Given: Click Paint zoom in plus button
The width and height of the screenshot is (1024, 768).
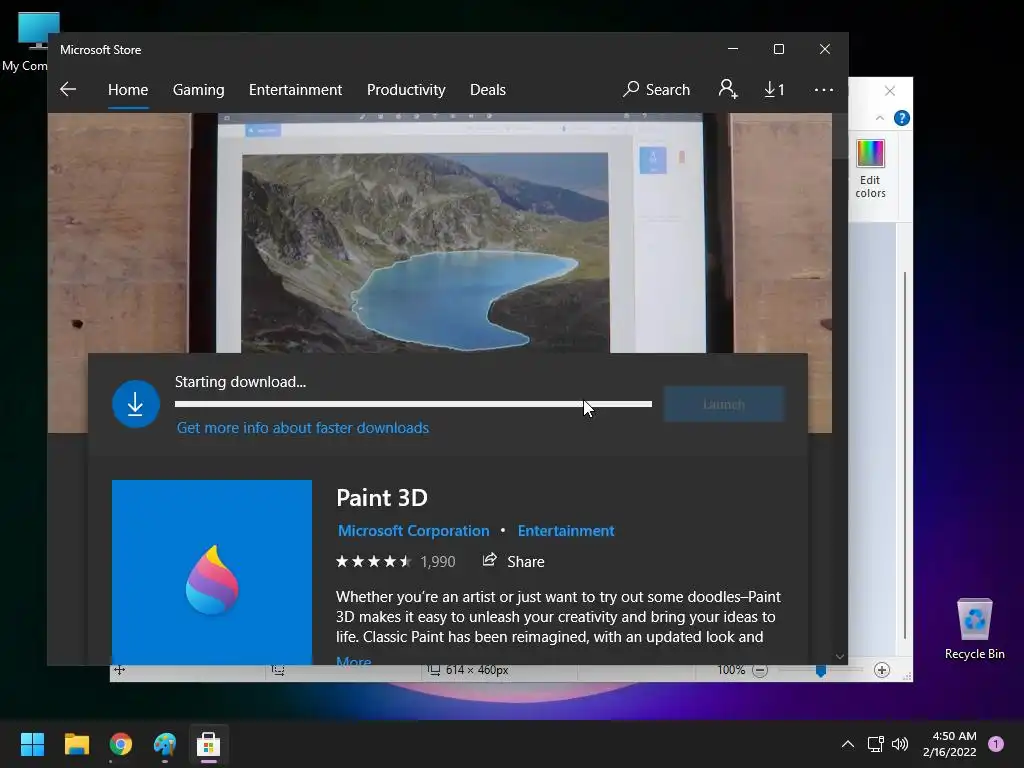Looking at the screenshot, I should point(882,670).
